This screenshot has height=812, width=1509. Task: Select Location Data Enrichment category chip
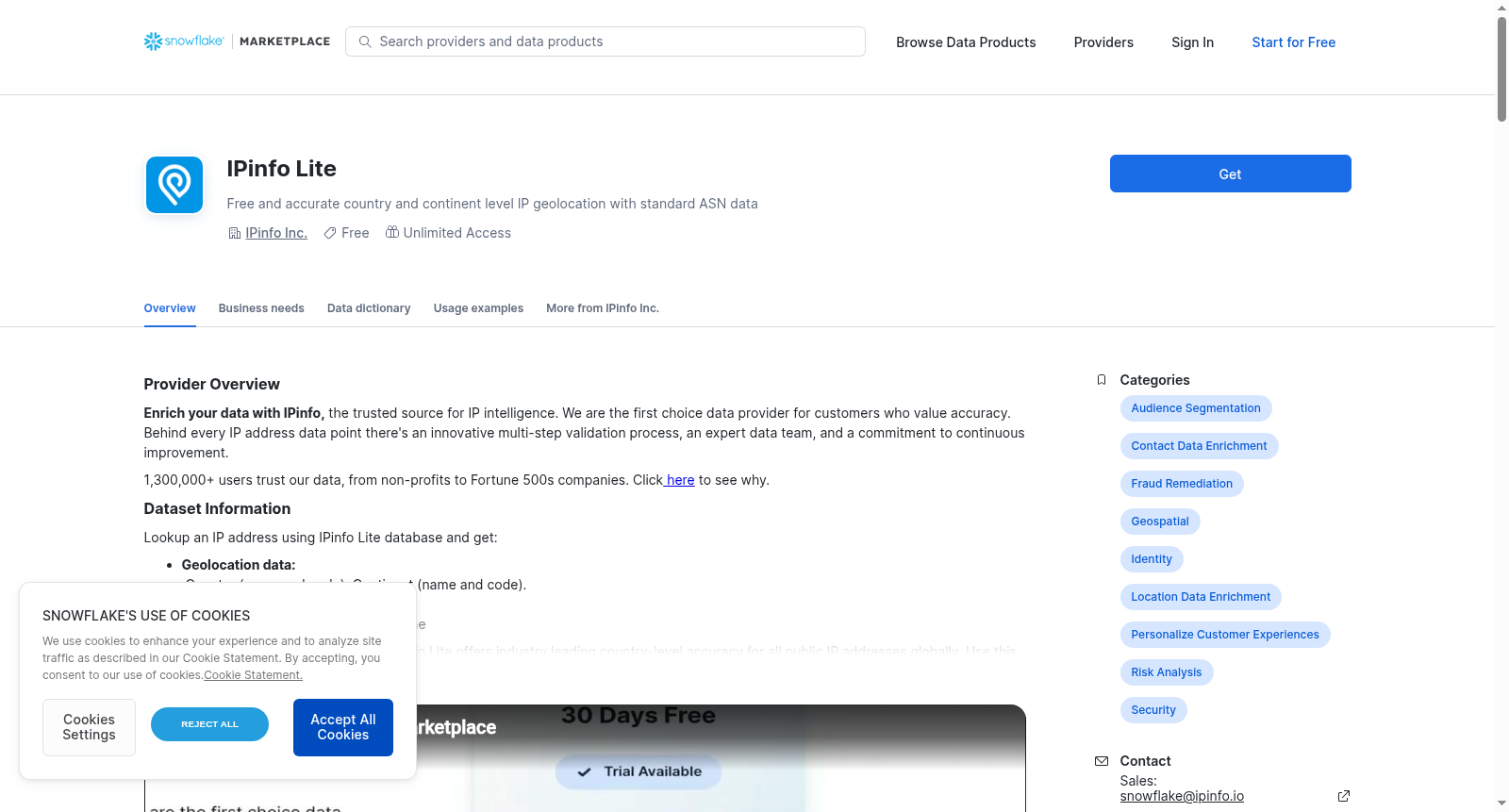click(x=1201, y=597)
